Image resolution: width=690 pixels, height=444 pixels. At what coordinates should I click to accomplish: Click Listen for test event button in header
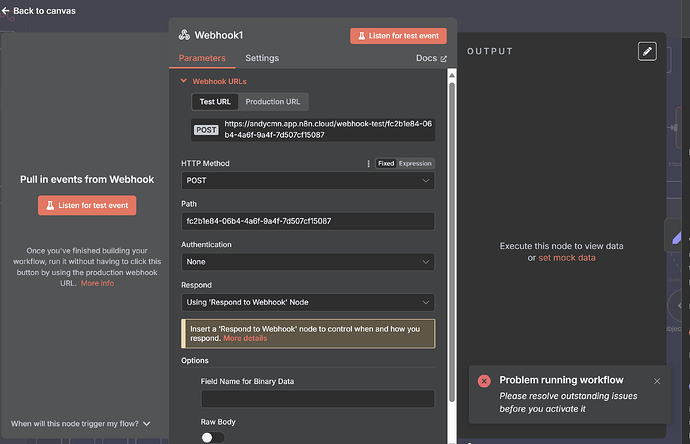pyautogui.click(x=398, y=36)
